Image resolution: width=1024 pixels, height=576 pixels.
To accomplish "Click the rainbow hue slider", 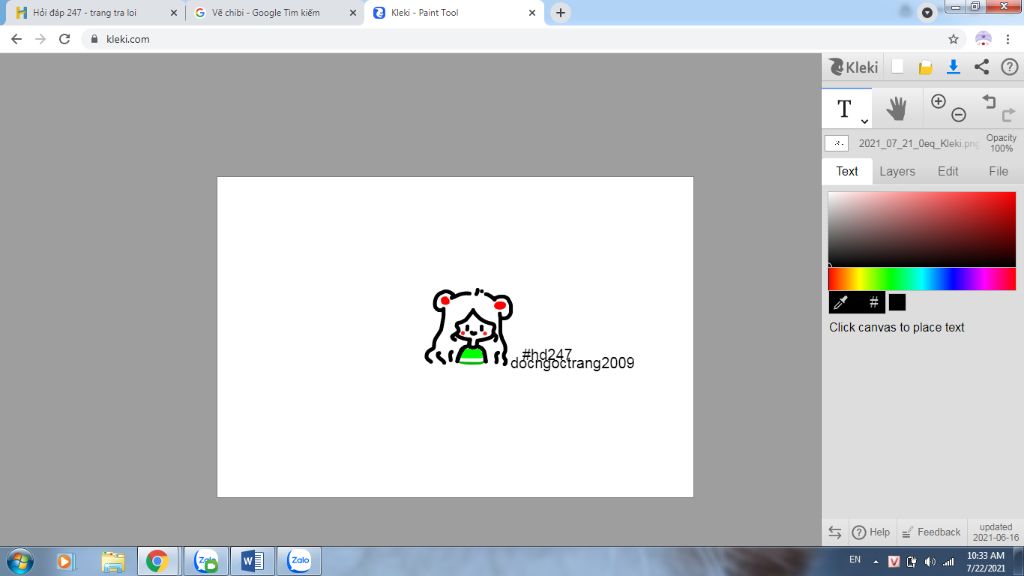I will [922, 279].
